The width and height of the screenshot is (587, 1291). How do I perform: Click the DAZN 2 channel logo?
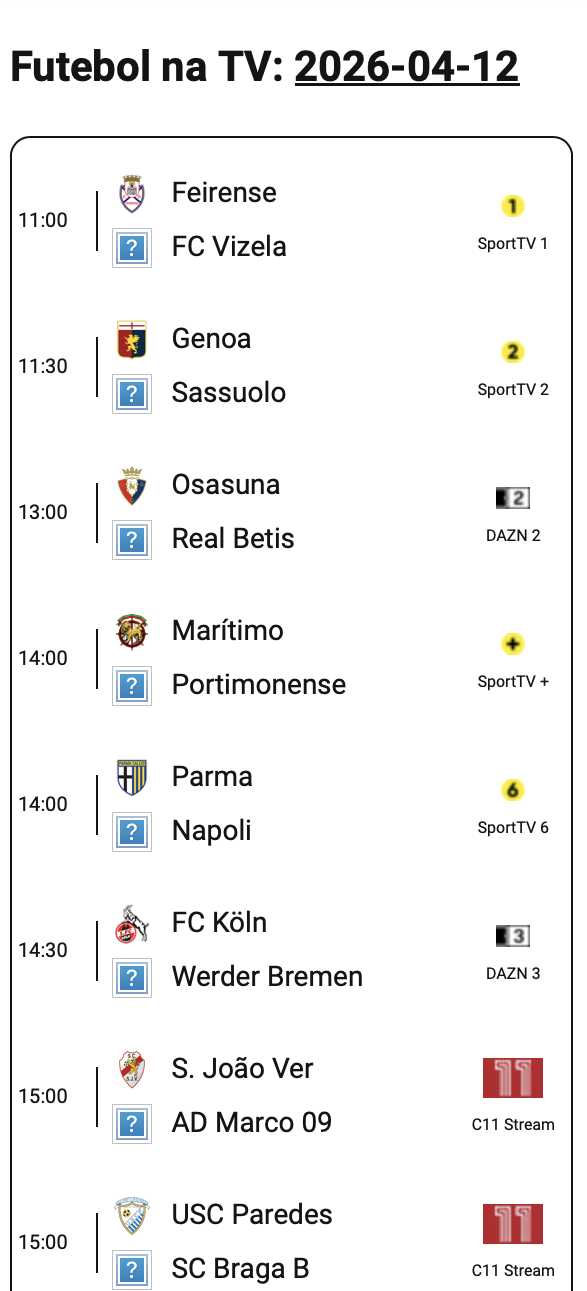(513, 498)
